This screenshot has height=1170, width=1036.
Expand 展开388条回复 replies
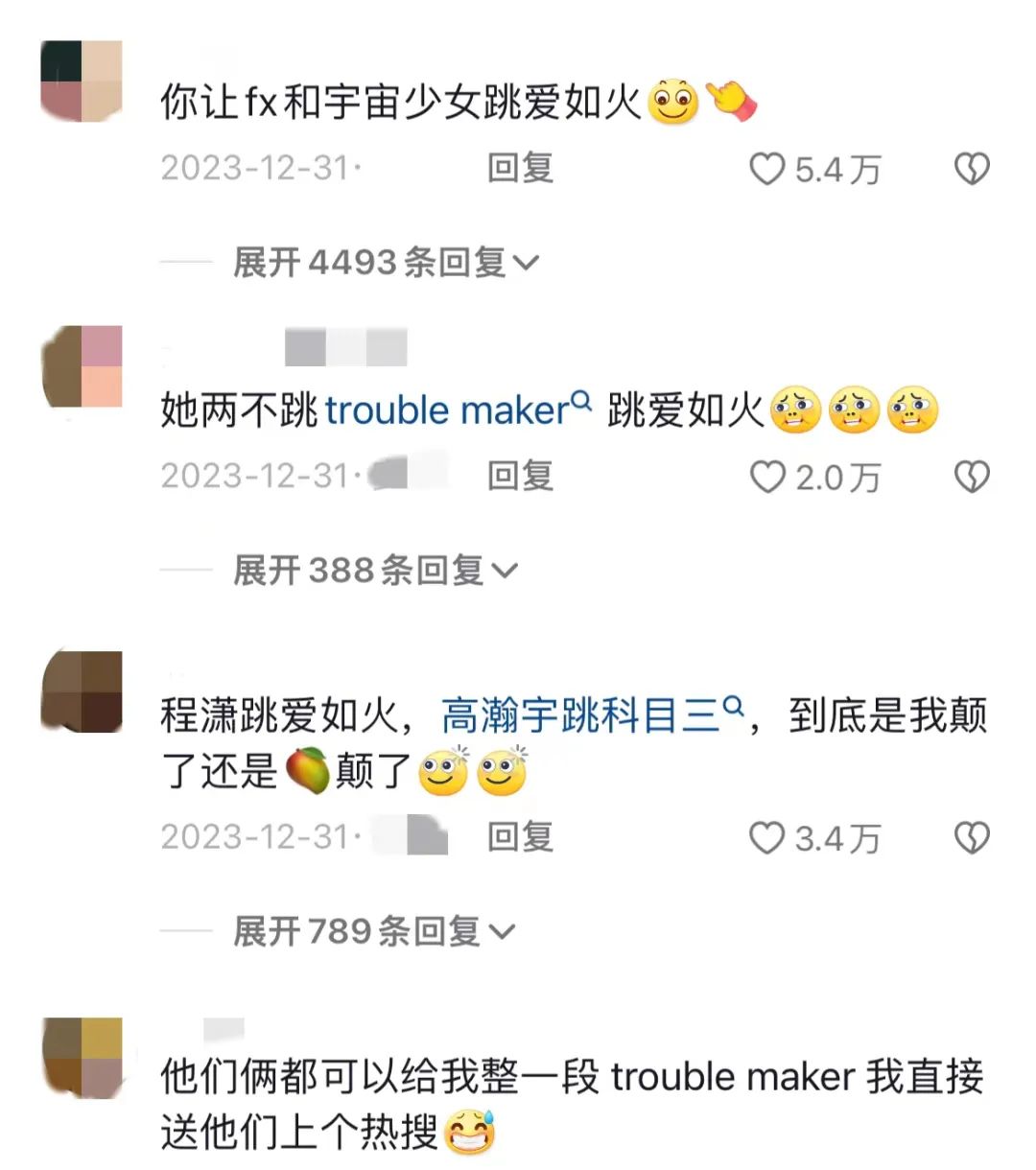pyautogui.click(x=375, y=571)
